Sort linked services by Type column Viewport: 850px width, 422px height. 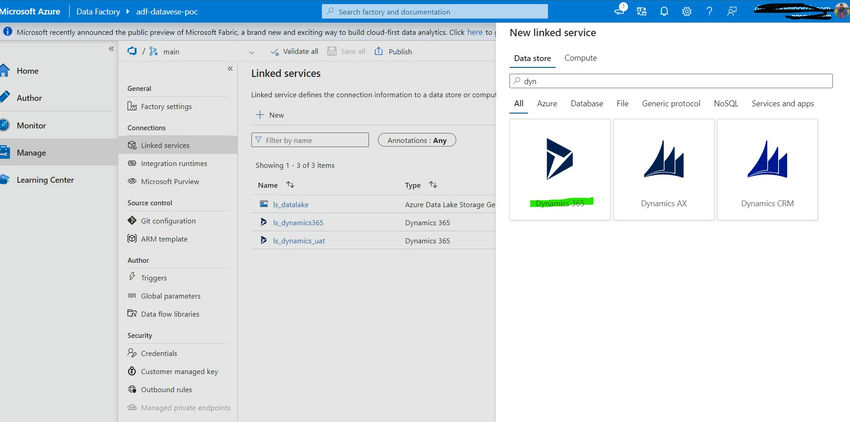coord(434,185)
